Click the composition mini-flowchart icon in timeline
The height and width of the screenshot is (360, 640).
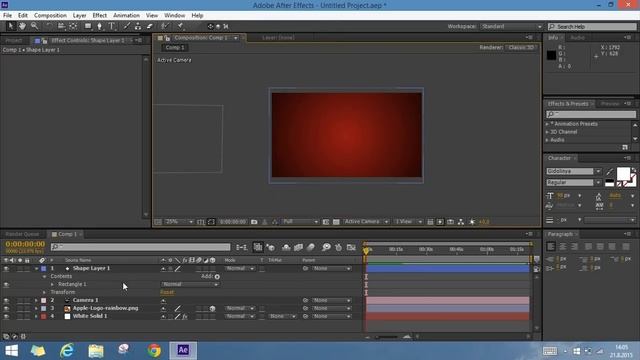(242, 247)
